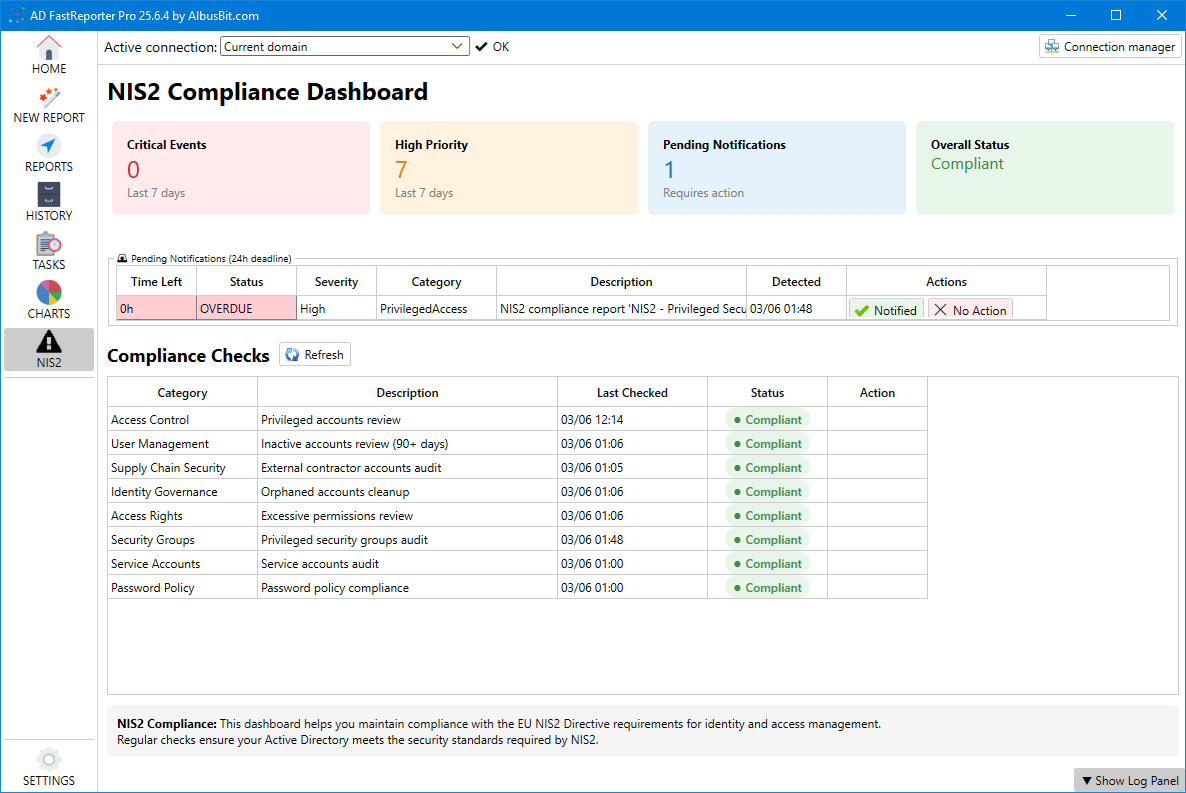Screen dimensions: 1186x793
Task: Select the Service Accounts row
Action: click(517, 564)
